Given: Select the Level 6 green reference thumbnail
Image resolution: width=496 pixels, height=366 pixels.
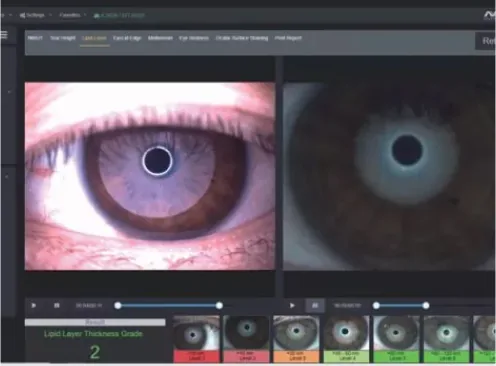Looking at the screenshot, I should click(x=446, y=339).
